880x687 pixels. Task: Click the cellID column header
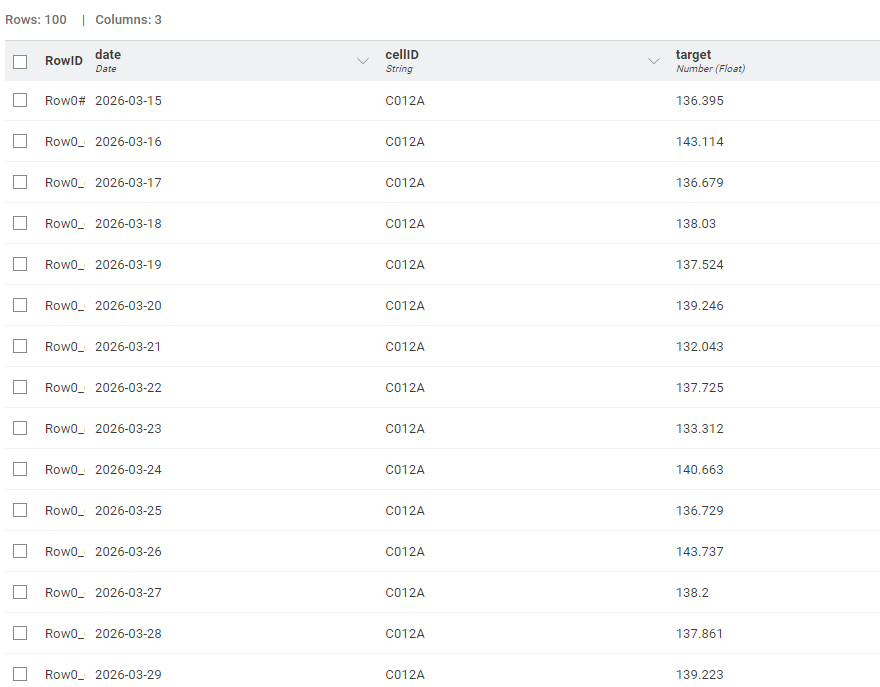[x=402, y=55]
